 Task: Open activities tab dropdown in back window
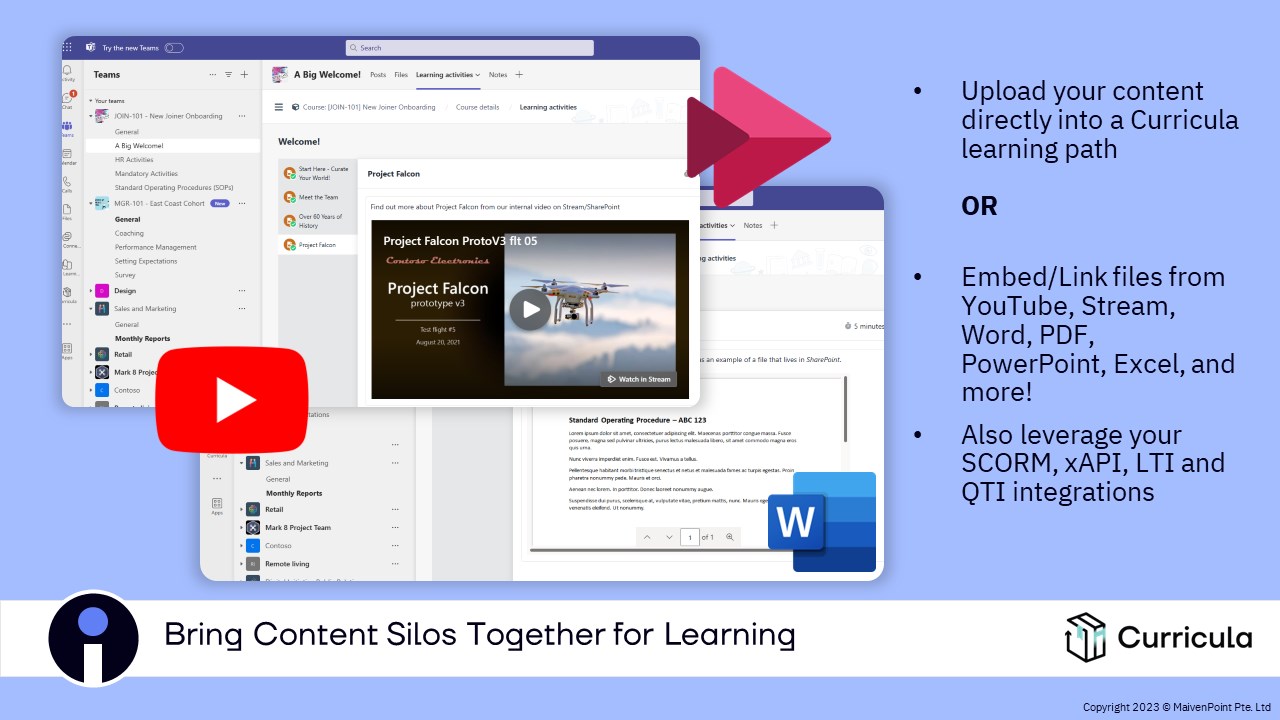(x=731, y=226)
